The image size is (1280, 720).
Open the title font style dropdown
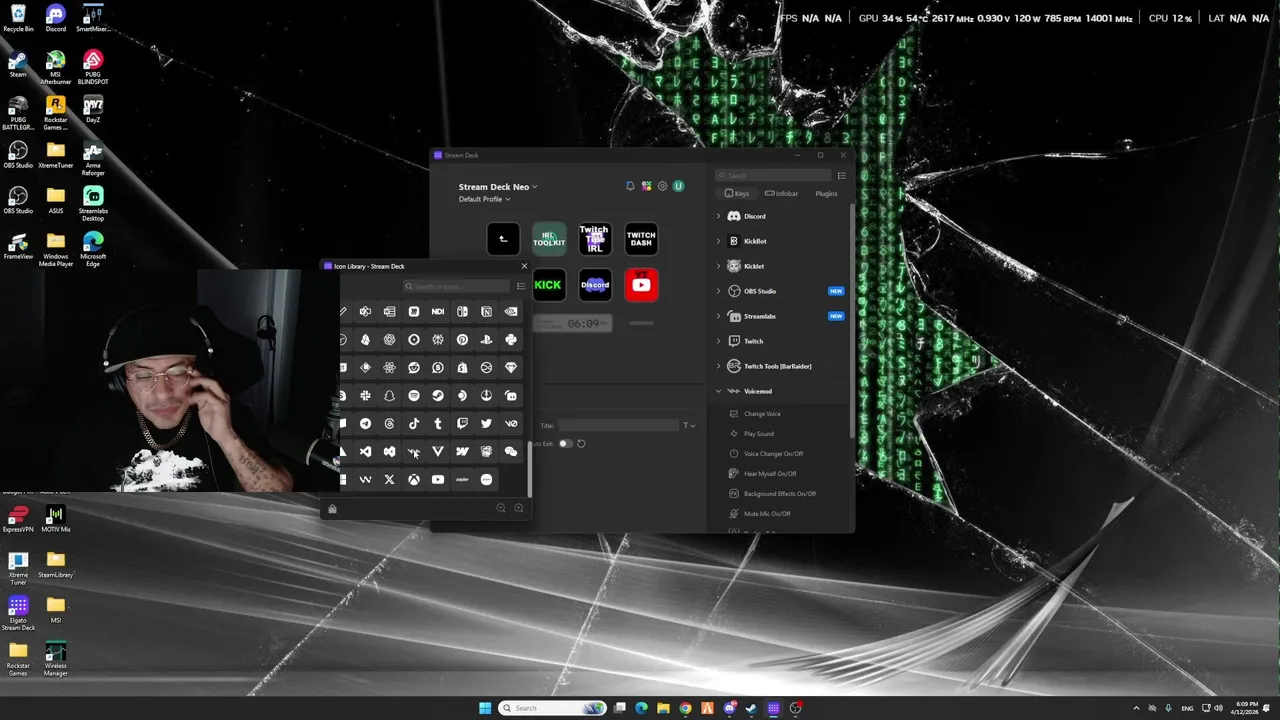pyautogui.click(x=689, y=426)
